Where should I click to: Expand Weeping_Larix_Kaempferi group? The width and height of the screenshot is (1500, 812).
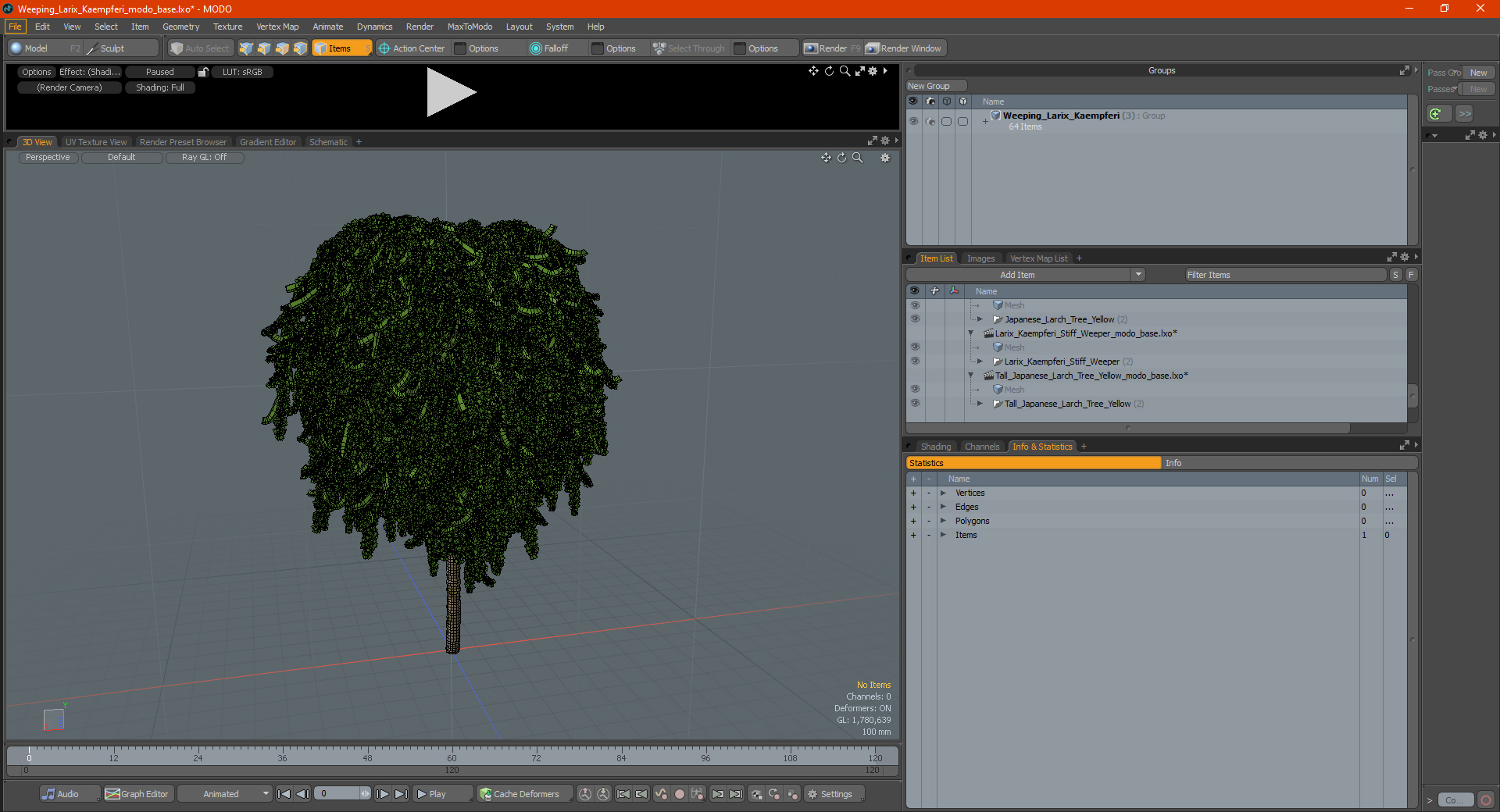(x=985, y=121)
